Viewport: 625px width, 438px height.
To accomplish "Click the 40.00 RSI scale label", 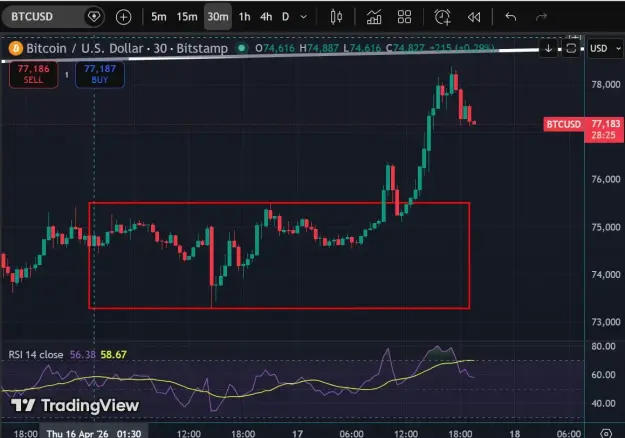I will click(x=603, y=403).
